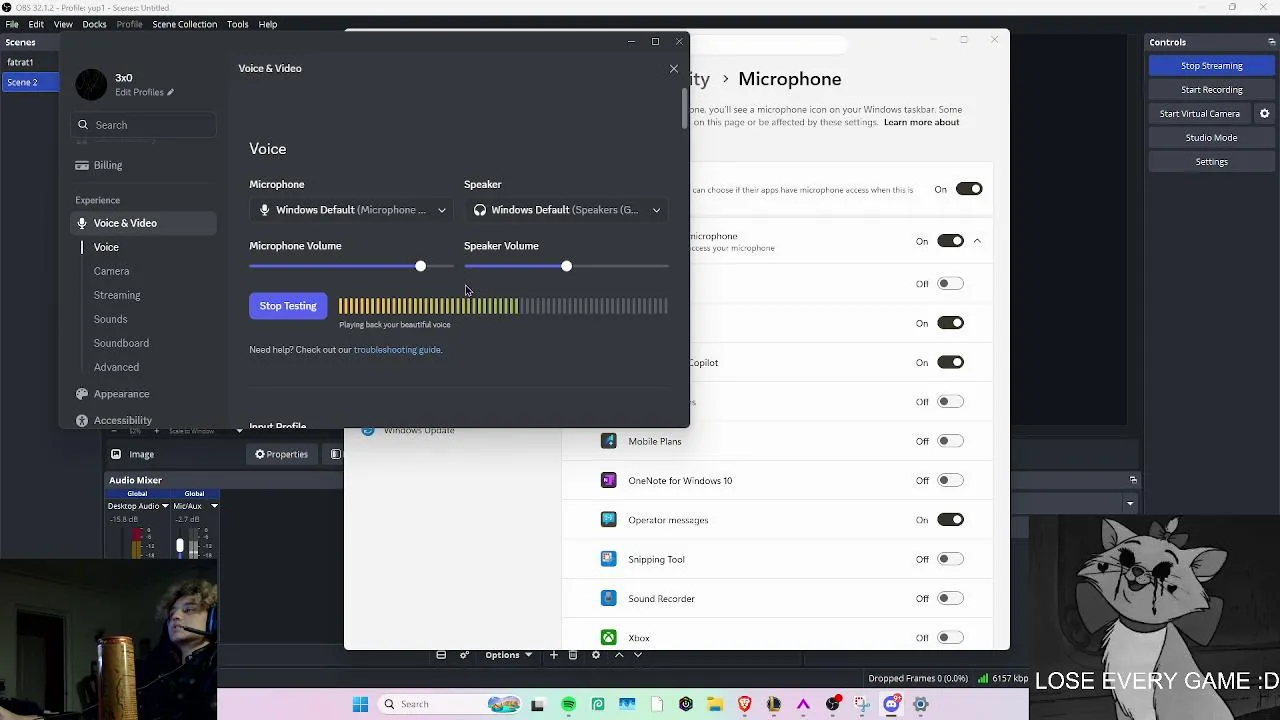
Task: Add a new item with OBS plus icon
Action: click(554, 655)
